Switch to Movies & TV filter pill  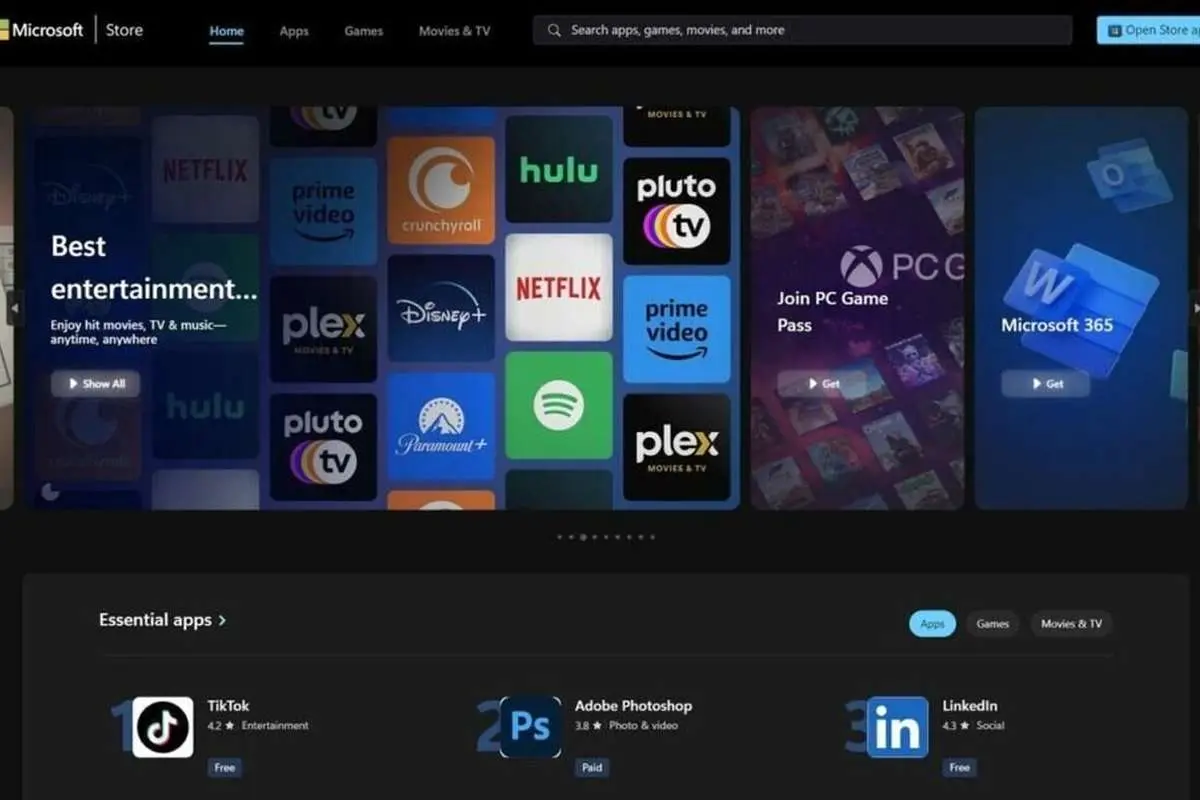click(1071, 624)
